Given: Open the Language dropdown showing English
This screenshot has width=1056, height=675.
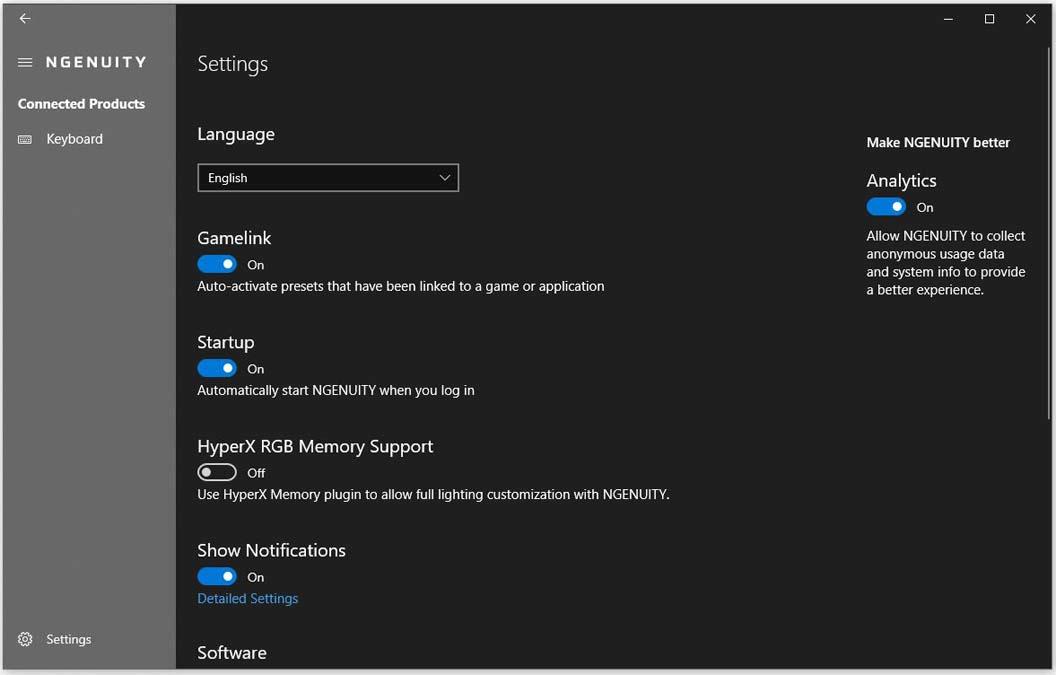Looking at the screenshot, I should tap(328, 178).
